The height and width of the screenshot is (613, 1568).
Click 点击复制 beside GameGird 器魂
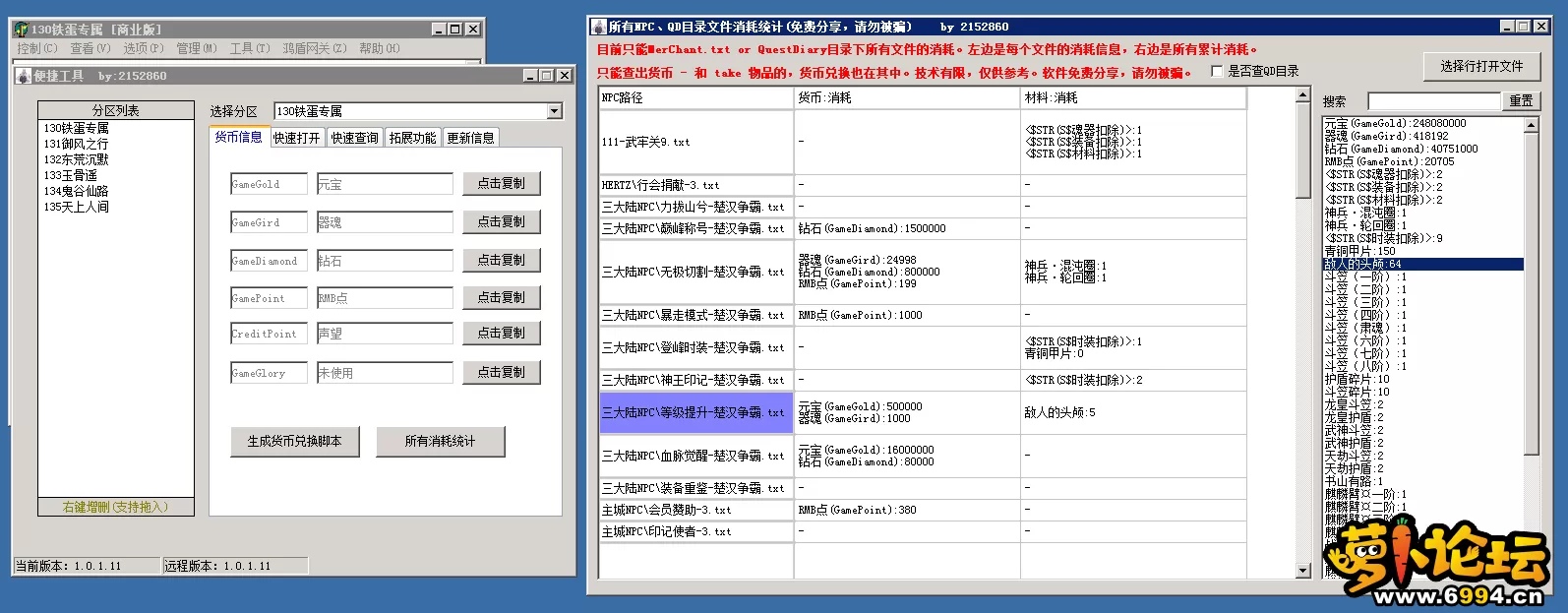point(502,222)
